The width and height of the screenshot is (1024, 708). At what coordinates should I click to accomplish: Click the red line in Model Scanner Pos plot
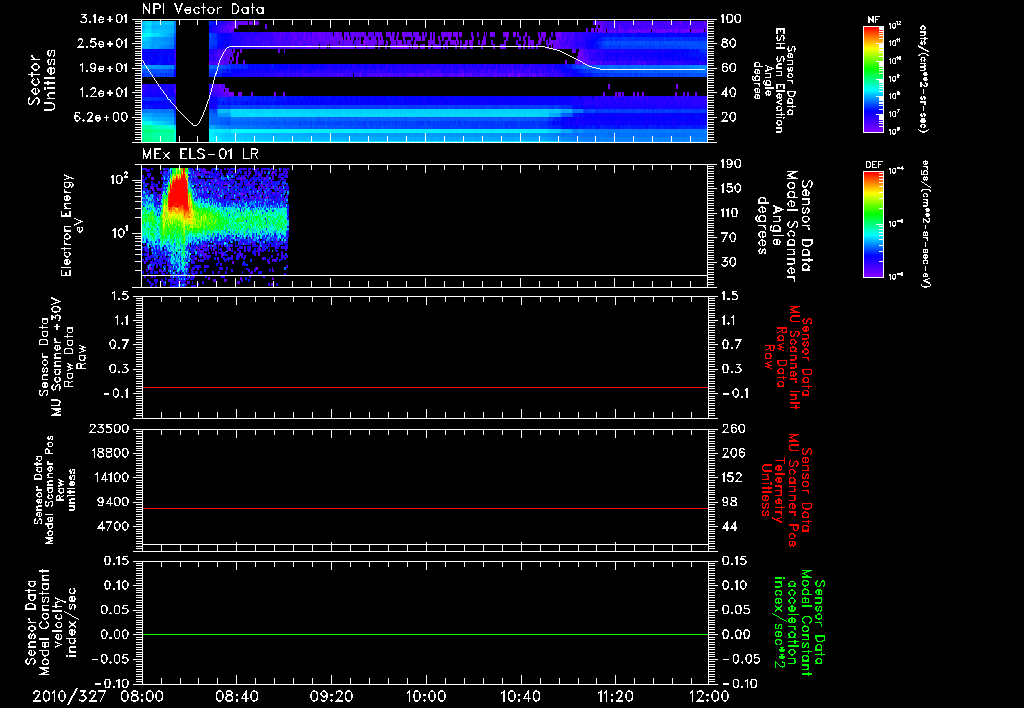[425, 508]
